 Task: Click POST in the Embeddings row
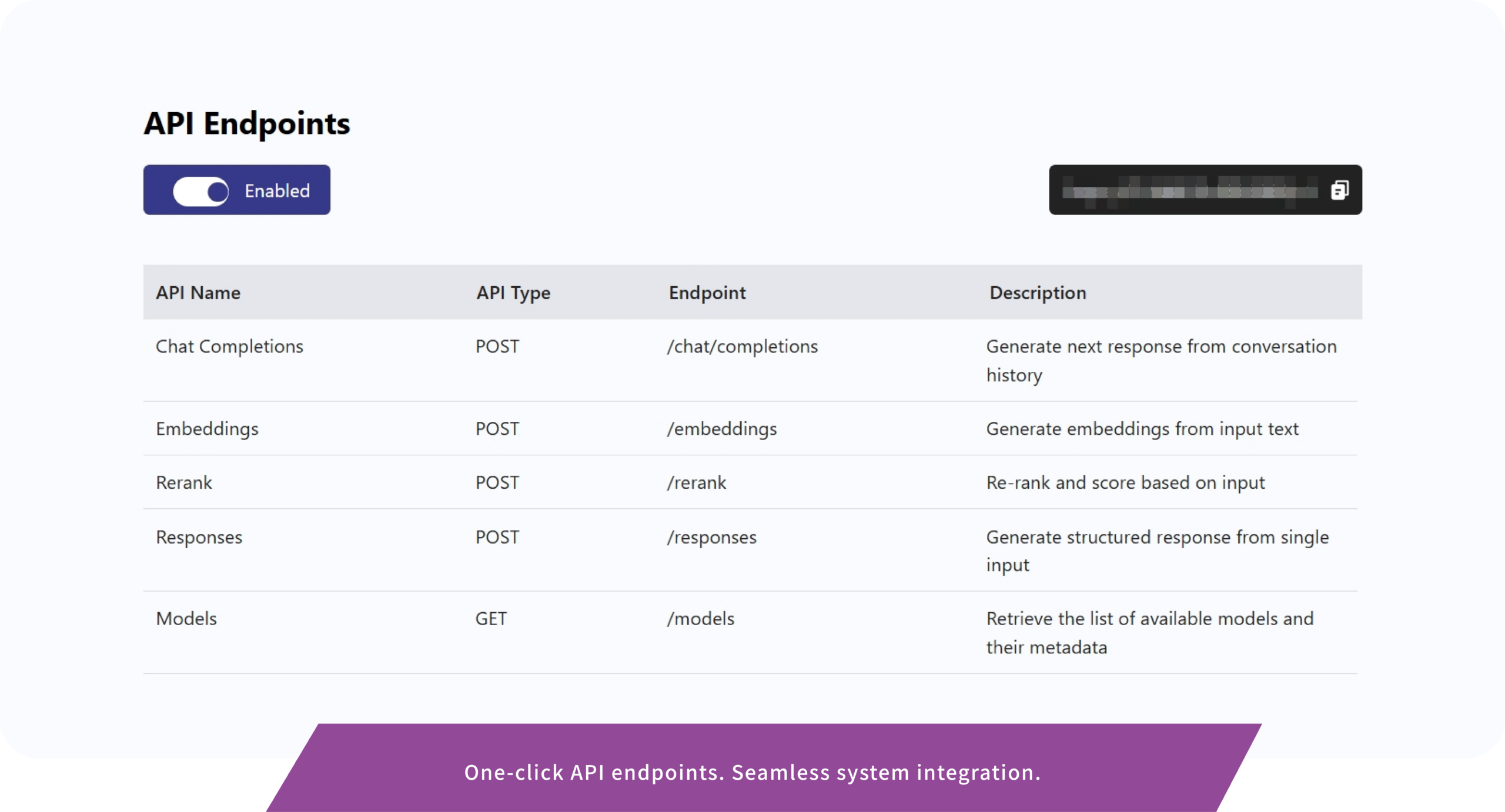click(497, 429)
